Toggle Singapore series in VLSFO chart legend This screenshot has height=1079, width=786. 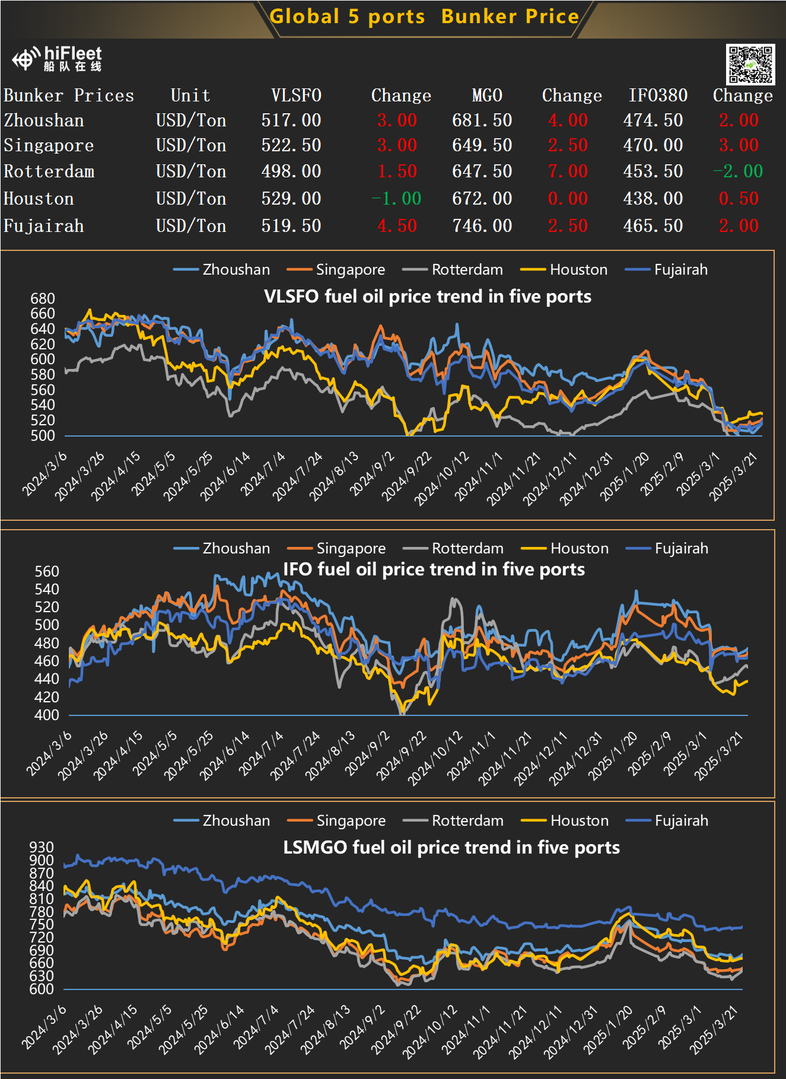pos(336,270)
